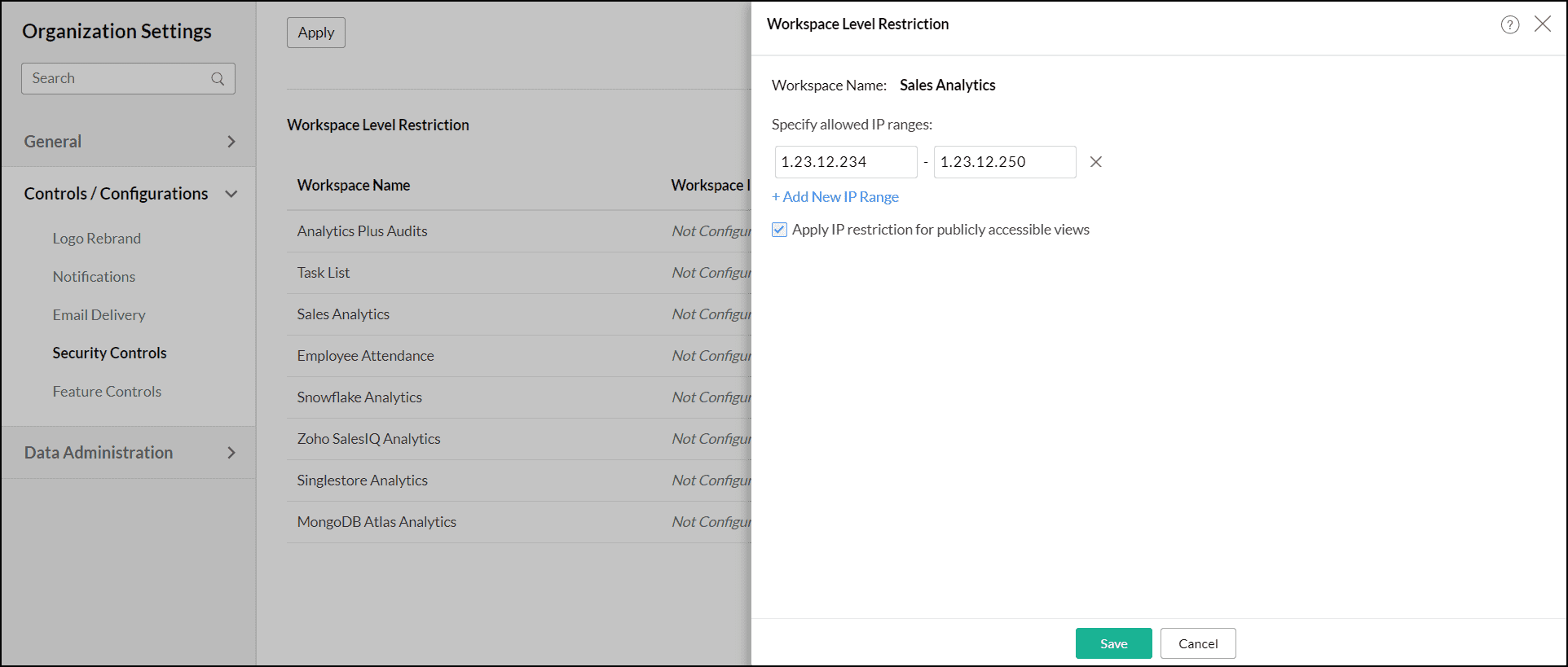Click the Save button

(x=1113, y=643)
